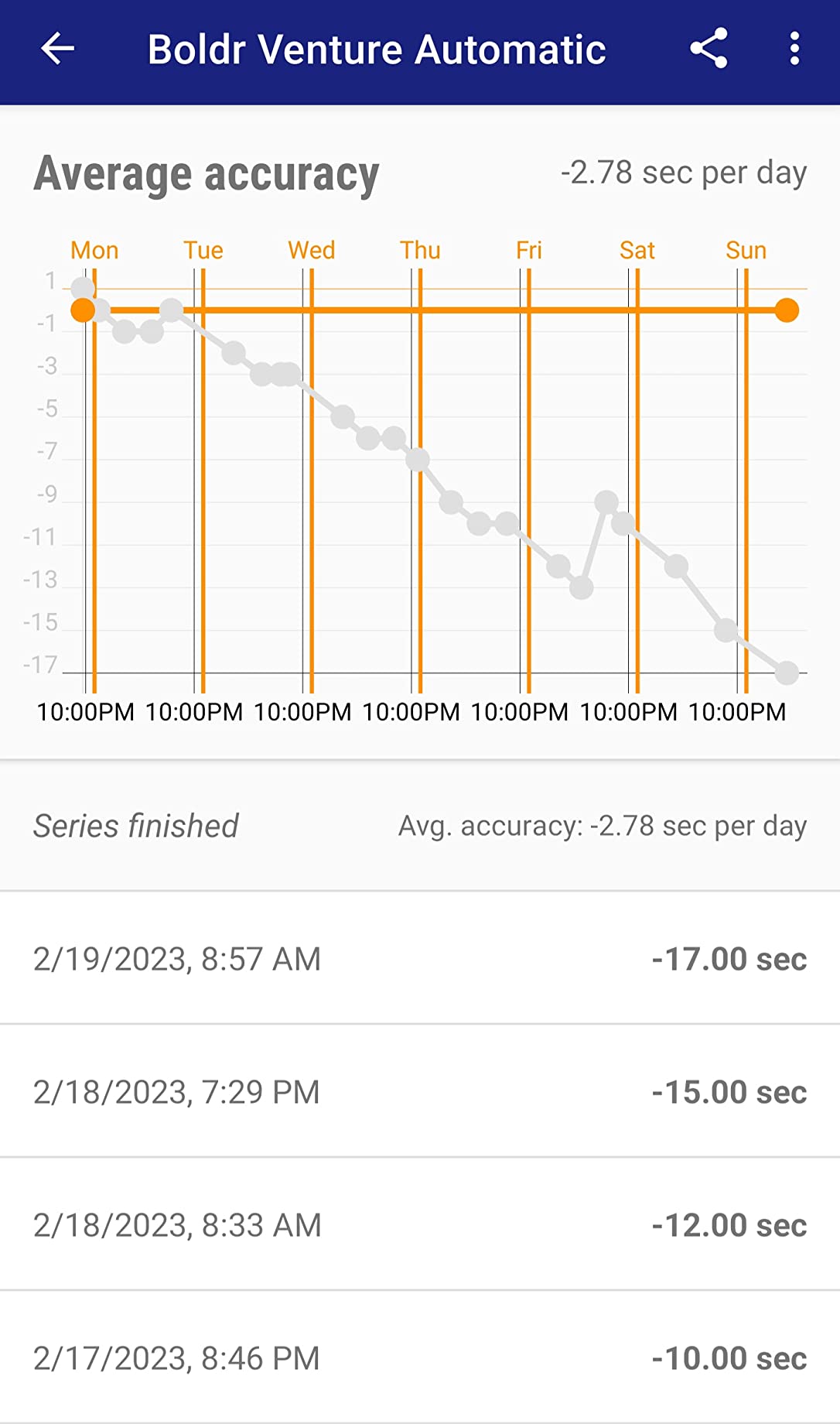Tap the orange end marker on chart
Viewport: 840px width, 1424px height.
[x=787, y=310]
